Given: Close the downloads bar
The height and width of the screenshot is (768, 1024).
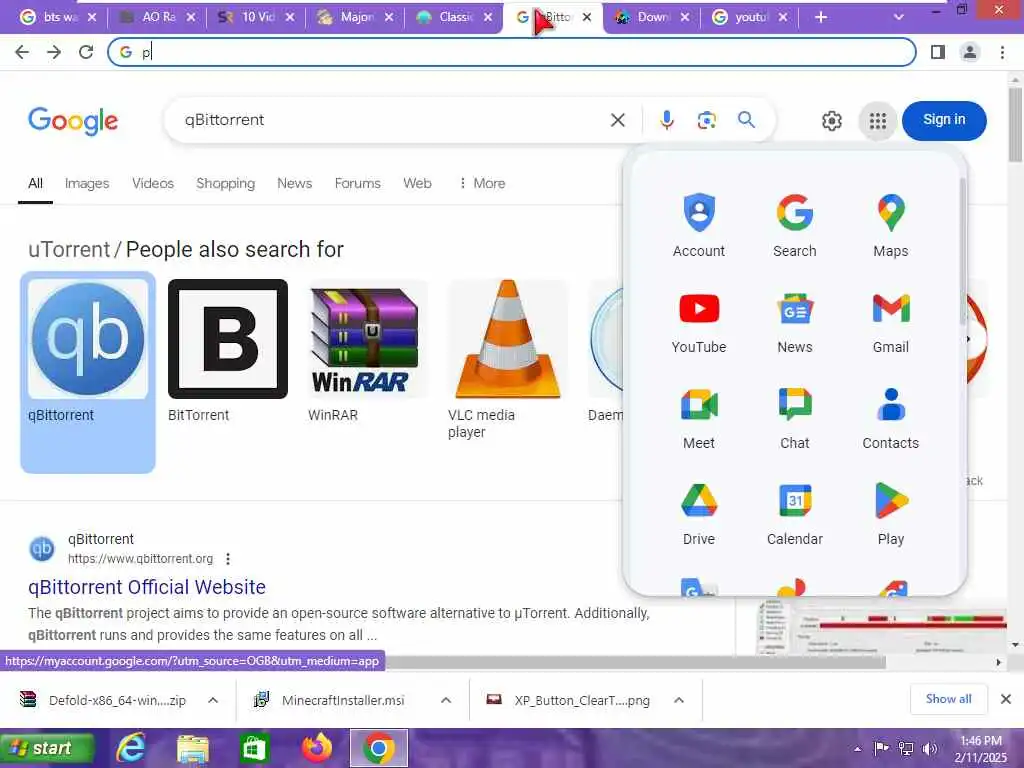Looking at the screenshot, I should point(1006,699).
